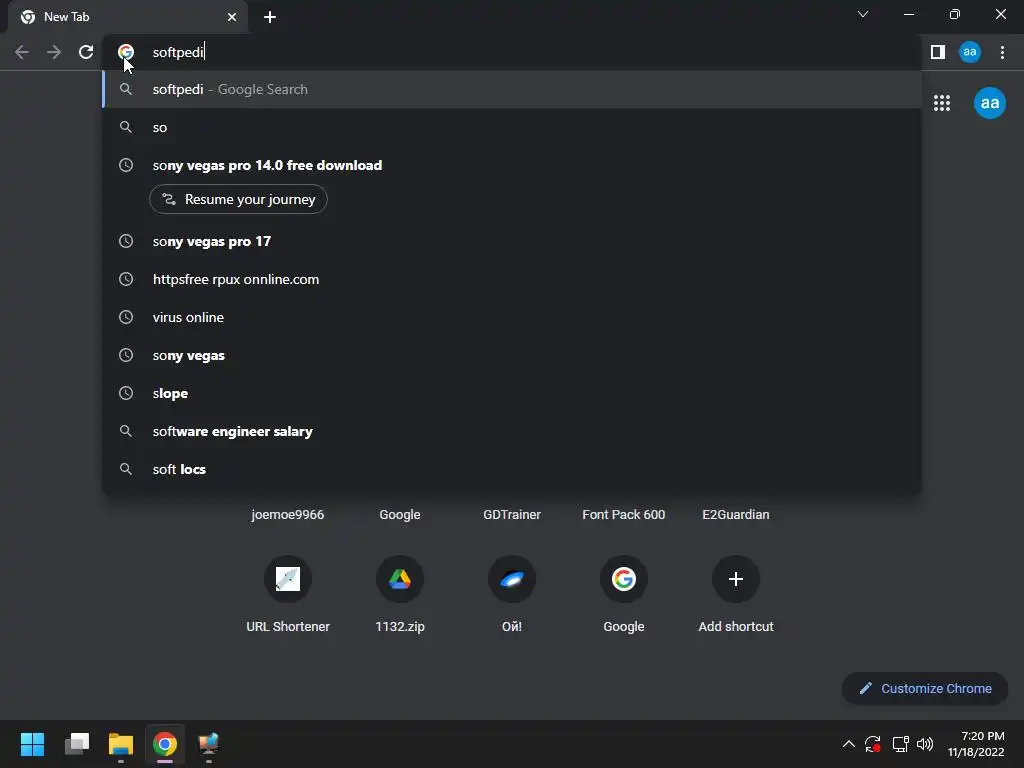The image size is (1024, 768).
Task: Choose the 'sony vegas' history suggestion
Action: [512, 355]
